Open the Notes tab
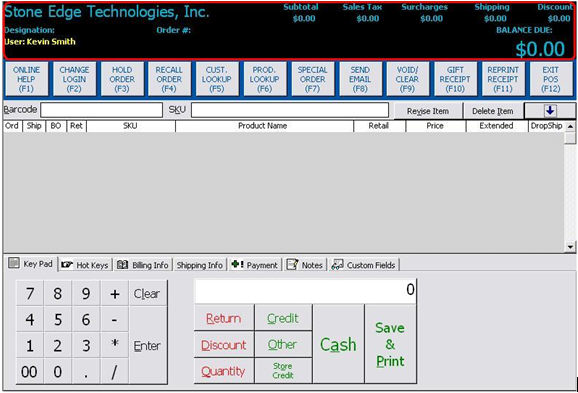Screen dimensions: 578x393 pyautogui.click(x=305, y=265)
